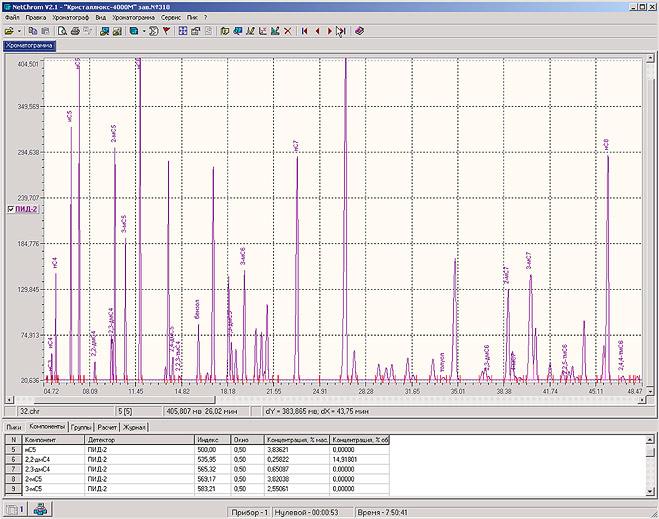
Task: Jump to first chromatogram with red arrow-bar icon
Action: click(x=304, y=31)
